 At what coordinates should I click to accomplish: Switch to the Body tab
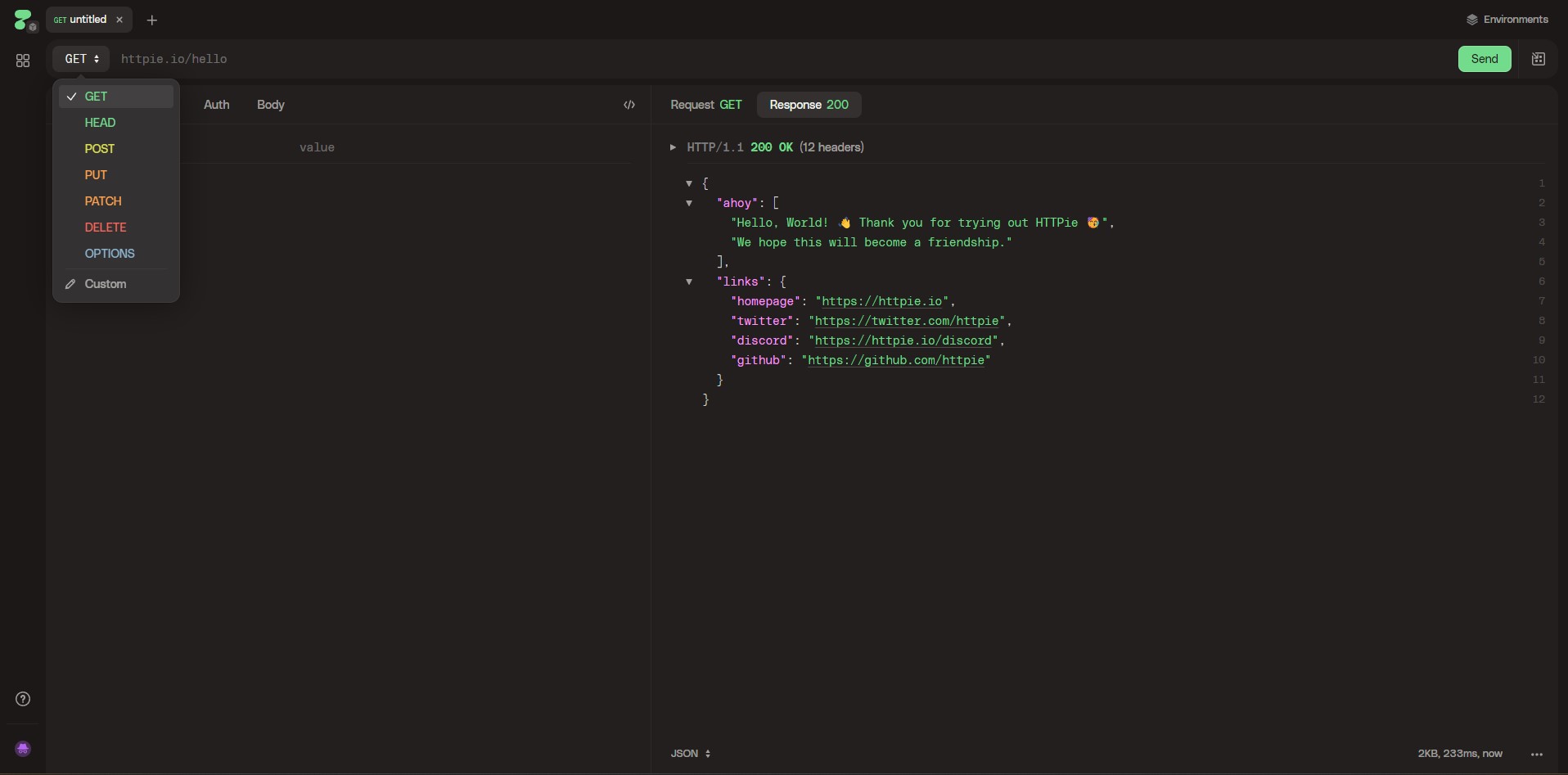click(x=271, y=105)
